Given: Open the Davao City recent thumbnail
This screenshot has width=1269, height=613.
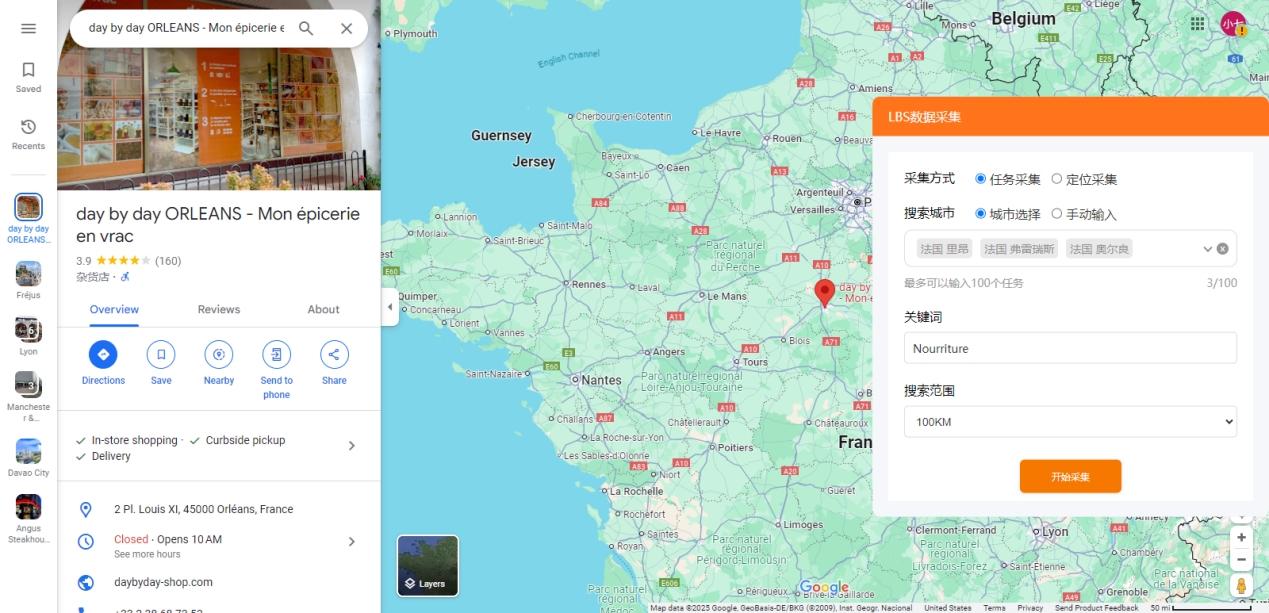Looking at the screenshot, I should point(28,451).
